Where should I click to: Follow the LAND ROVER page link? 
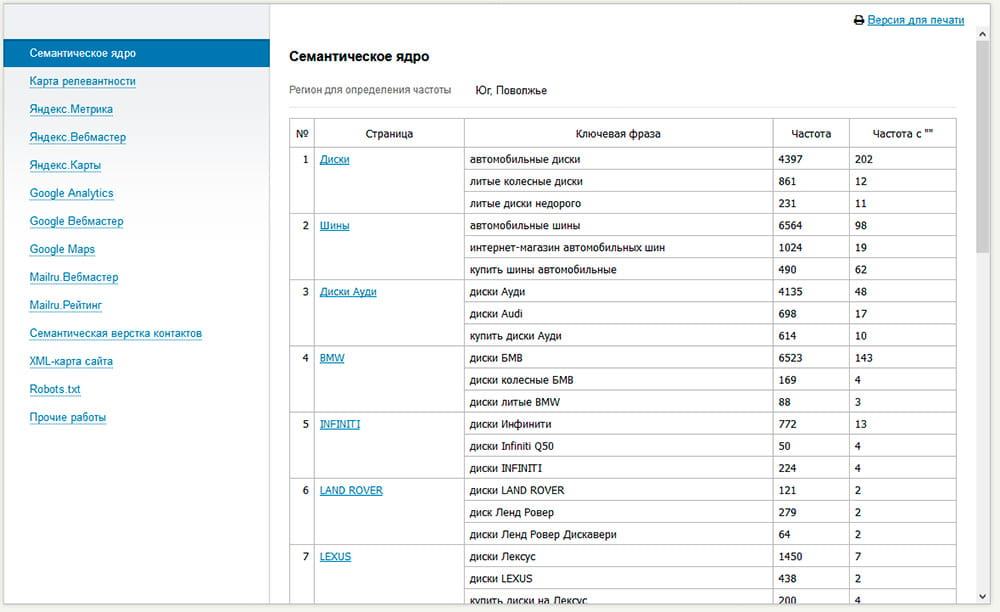[351, 491]
